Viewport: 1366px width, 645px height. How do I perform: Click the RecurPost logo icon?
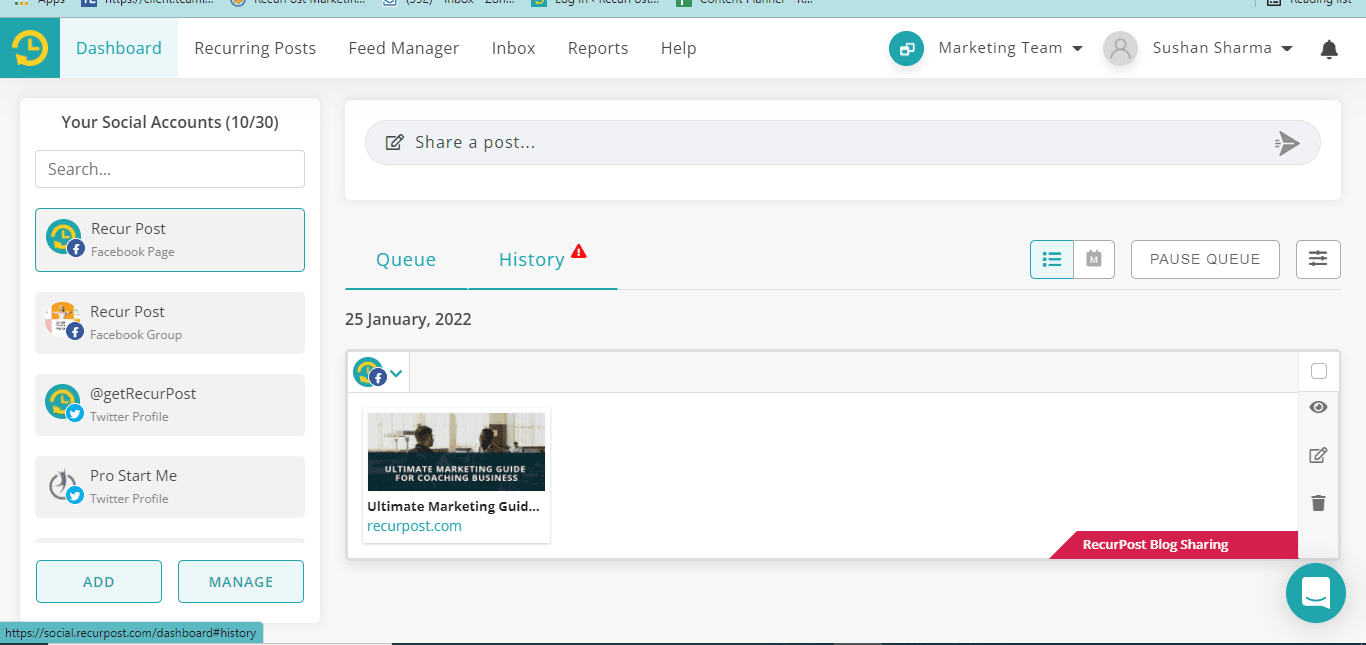coord(30,48)
